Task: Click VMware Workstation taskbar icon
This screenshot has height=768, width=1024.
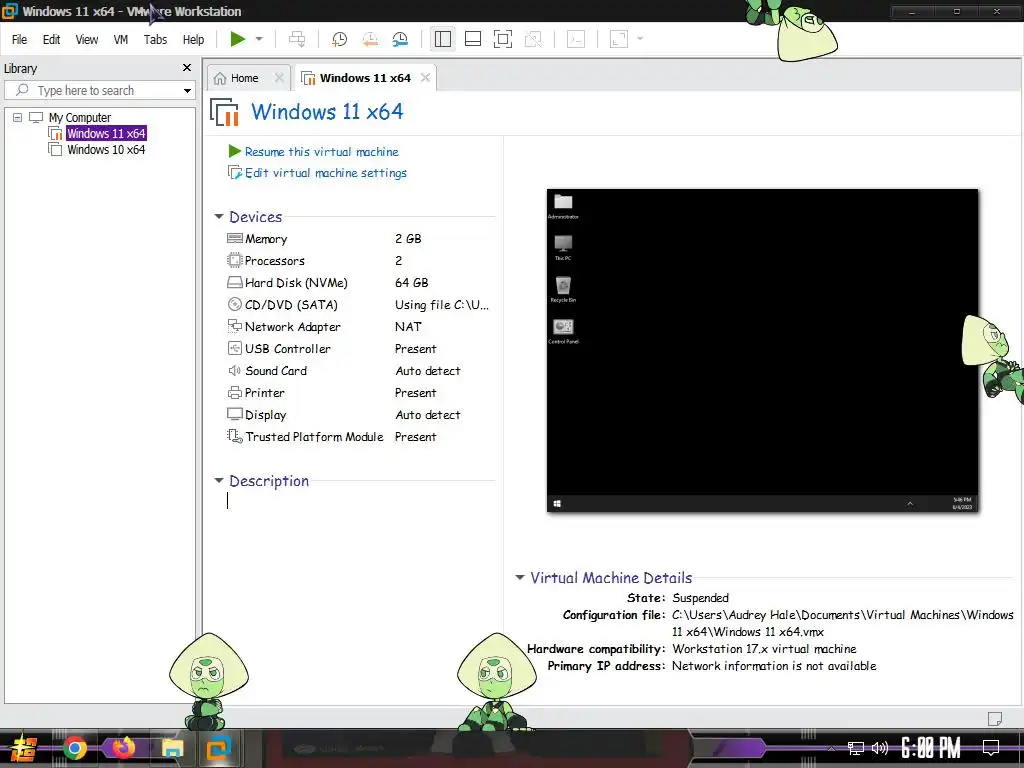Action: coord(219,748)
